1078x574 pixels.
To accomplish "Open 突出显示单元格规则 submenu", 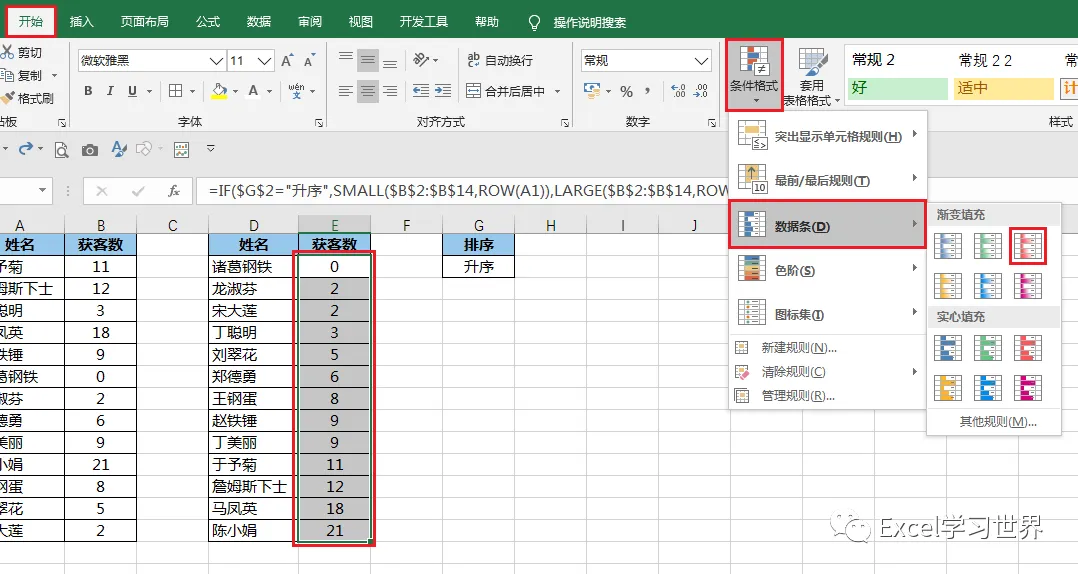I will (828, 136).
